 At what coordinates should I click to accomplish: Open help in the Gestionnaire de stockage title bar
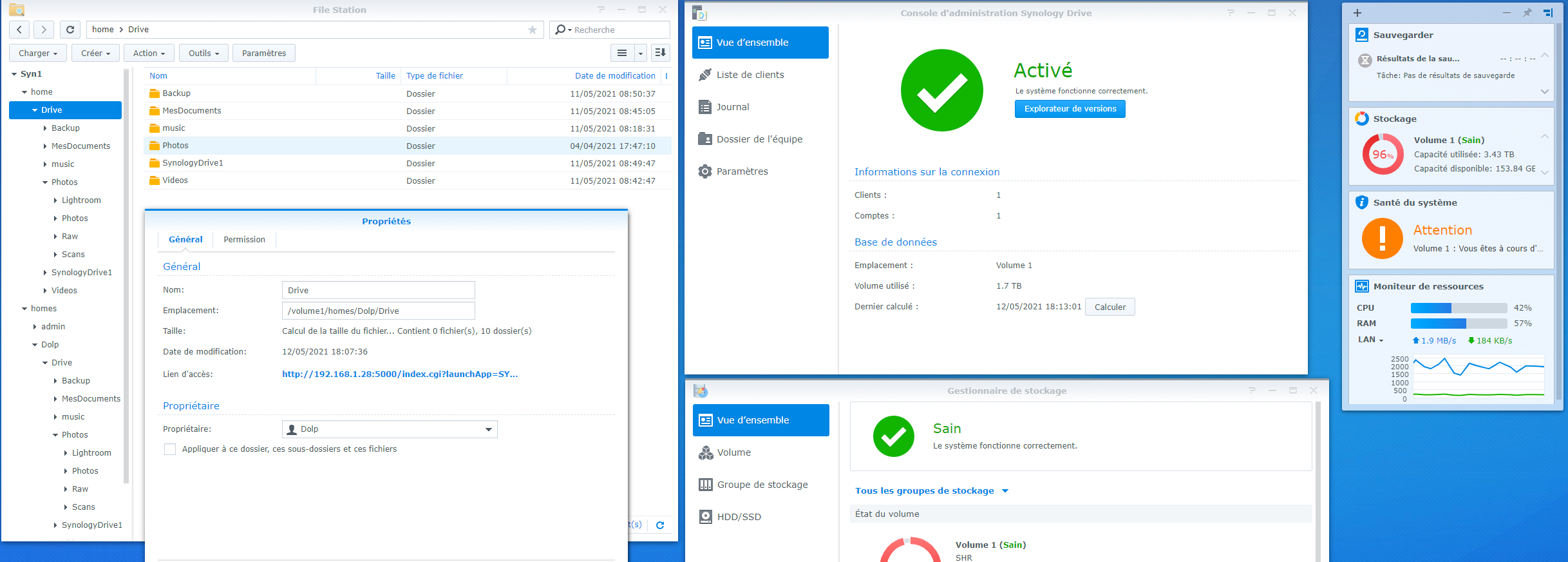pyautogui.click(x=1252, y=391)
